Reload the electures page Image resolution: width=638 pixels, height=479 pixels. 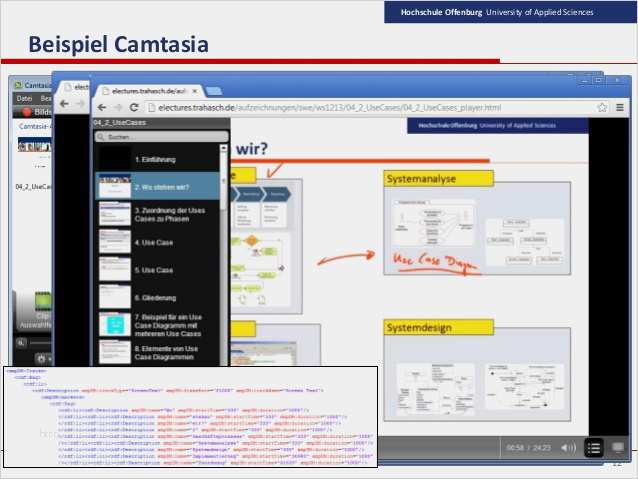132,107
